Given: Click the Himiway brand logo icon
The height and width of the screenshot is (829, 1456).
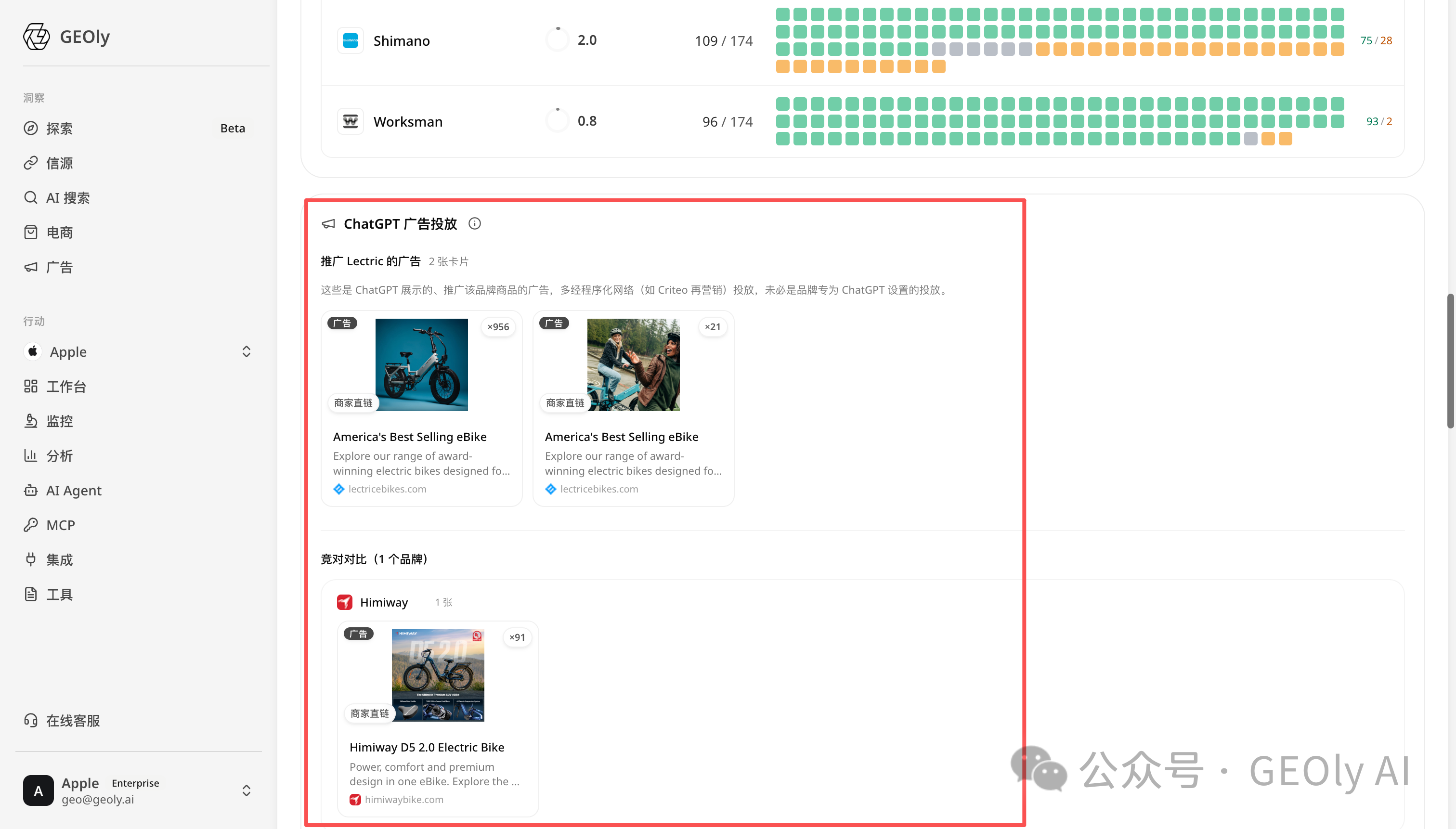Looking at the screenshot, I should click(x=344, y=602).
